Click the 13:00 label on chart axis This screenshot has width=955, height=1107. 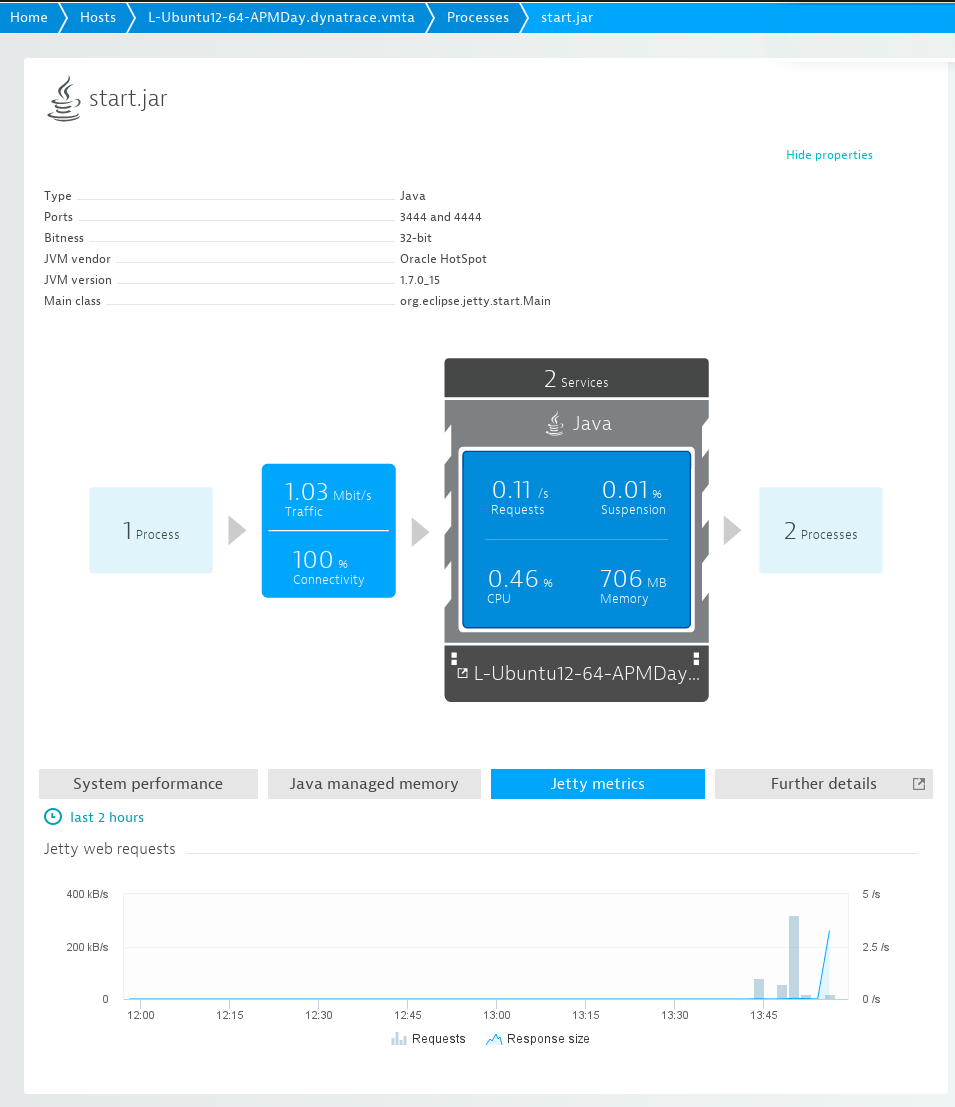[x=497, y=1015]
